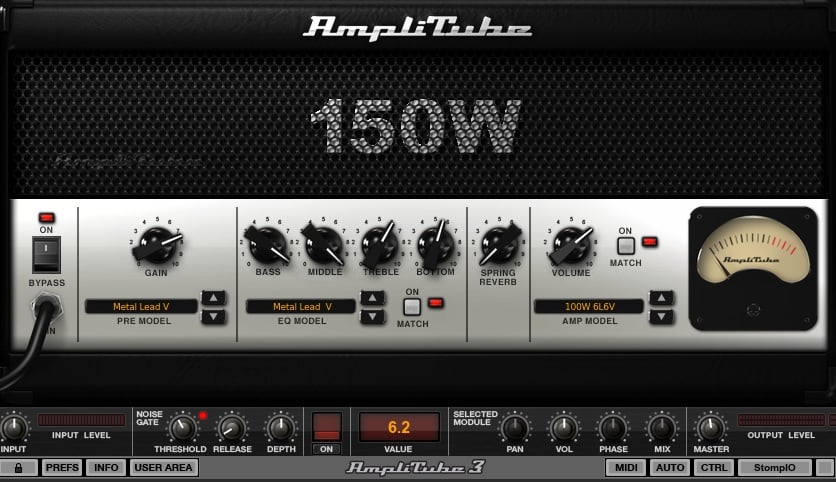Select next Pre Model with up arrow
This screenshot has width=836, height=482.
click(x=213, y=298)
